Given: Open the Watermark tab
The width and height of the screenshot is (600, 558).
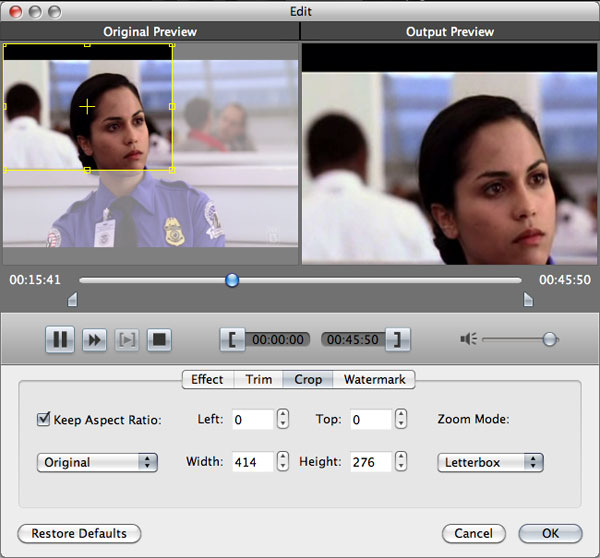Looking at the screenshot, I should [x=374, y=379].
